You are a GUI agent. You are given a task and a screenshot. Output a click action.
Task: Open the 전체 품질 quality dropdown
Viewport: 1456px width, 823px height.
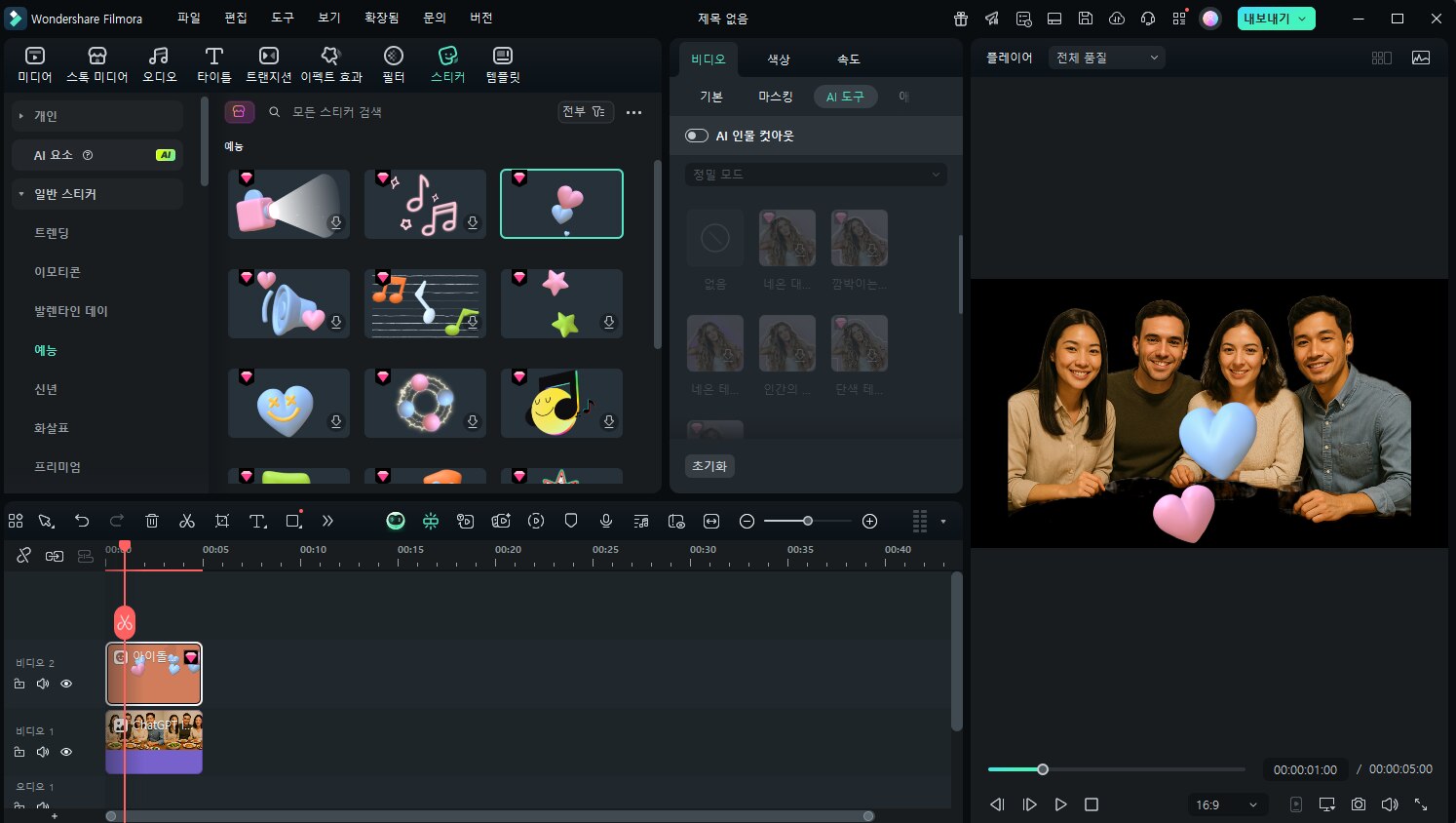(1107, 58)
